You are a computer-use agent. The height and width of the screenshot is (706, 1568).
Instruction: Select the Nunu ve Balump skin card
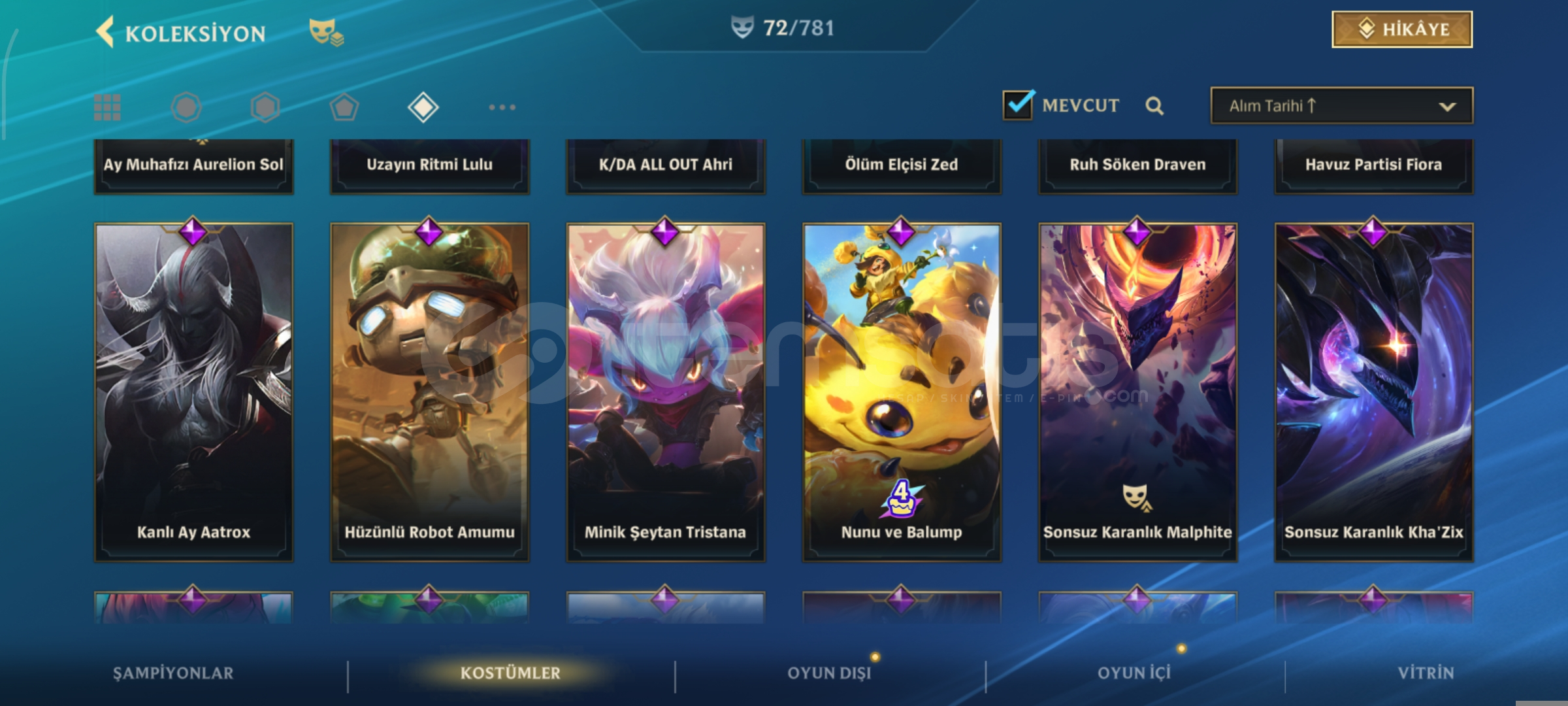(902, 392)
